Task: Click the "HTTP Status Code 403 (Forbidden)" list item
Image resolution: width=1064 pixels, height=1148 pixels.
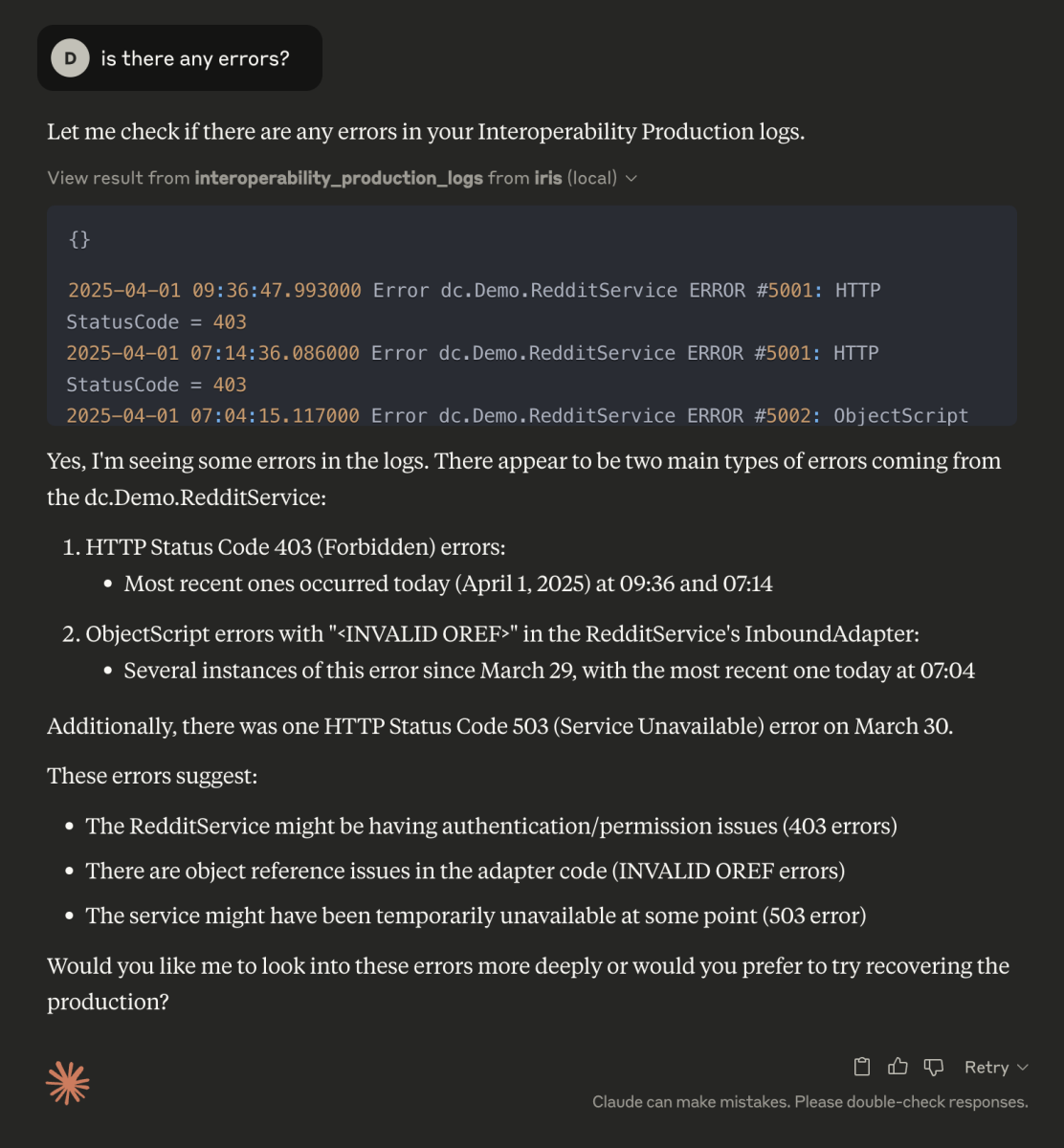Action: [x=296, y=547]
